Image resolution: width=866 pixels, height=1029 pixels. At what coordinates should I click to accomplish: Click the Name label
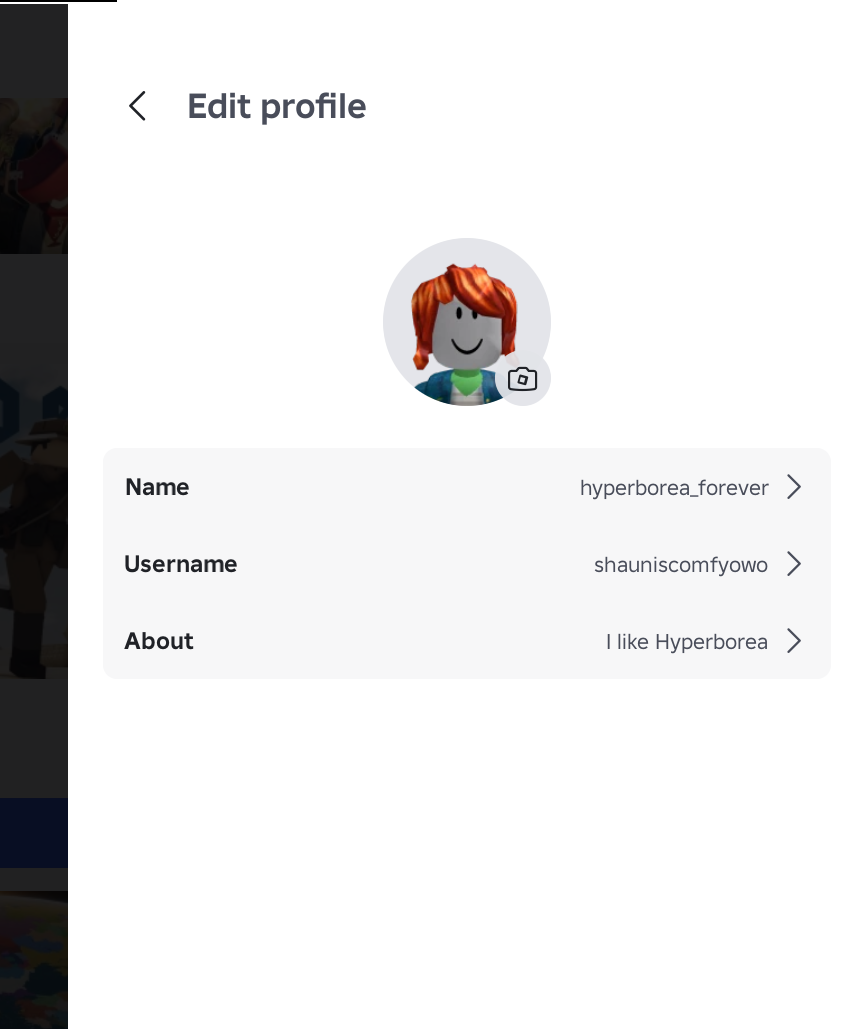(x=157, y=487)
